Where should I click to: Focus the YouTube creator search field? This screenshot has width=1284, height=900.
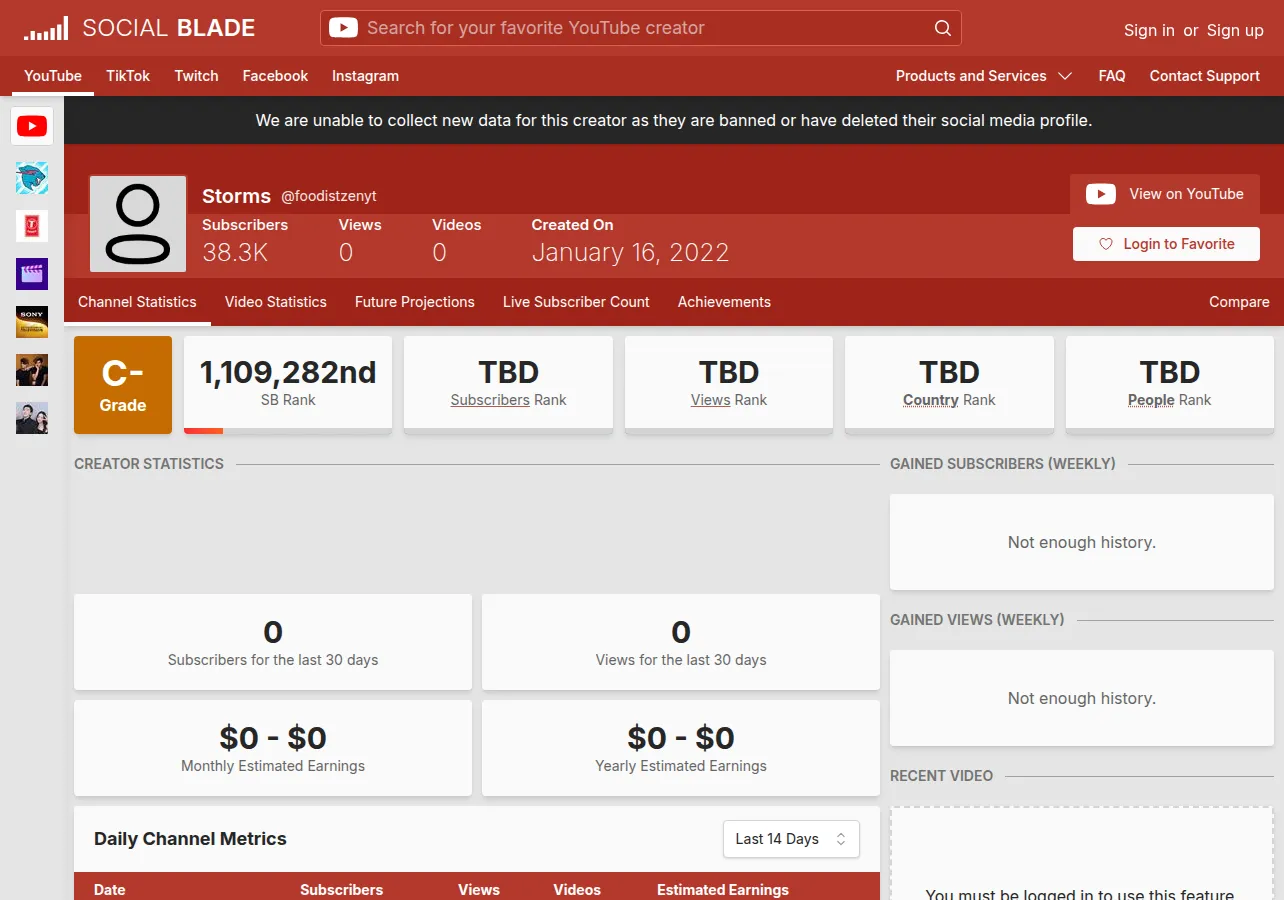(x=641, y=28)
